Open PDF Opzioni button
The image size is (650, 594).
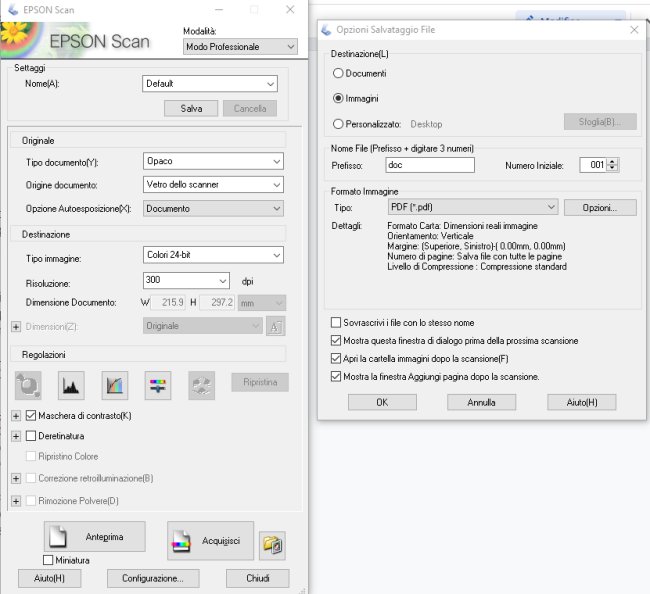click(600, 208)
